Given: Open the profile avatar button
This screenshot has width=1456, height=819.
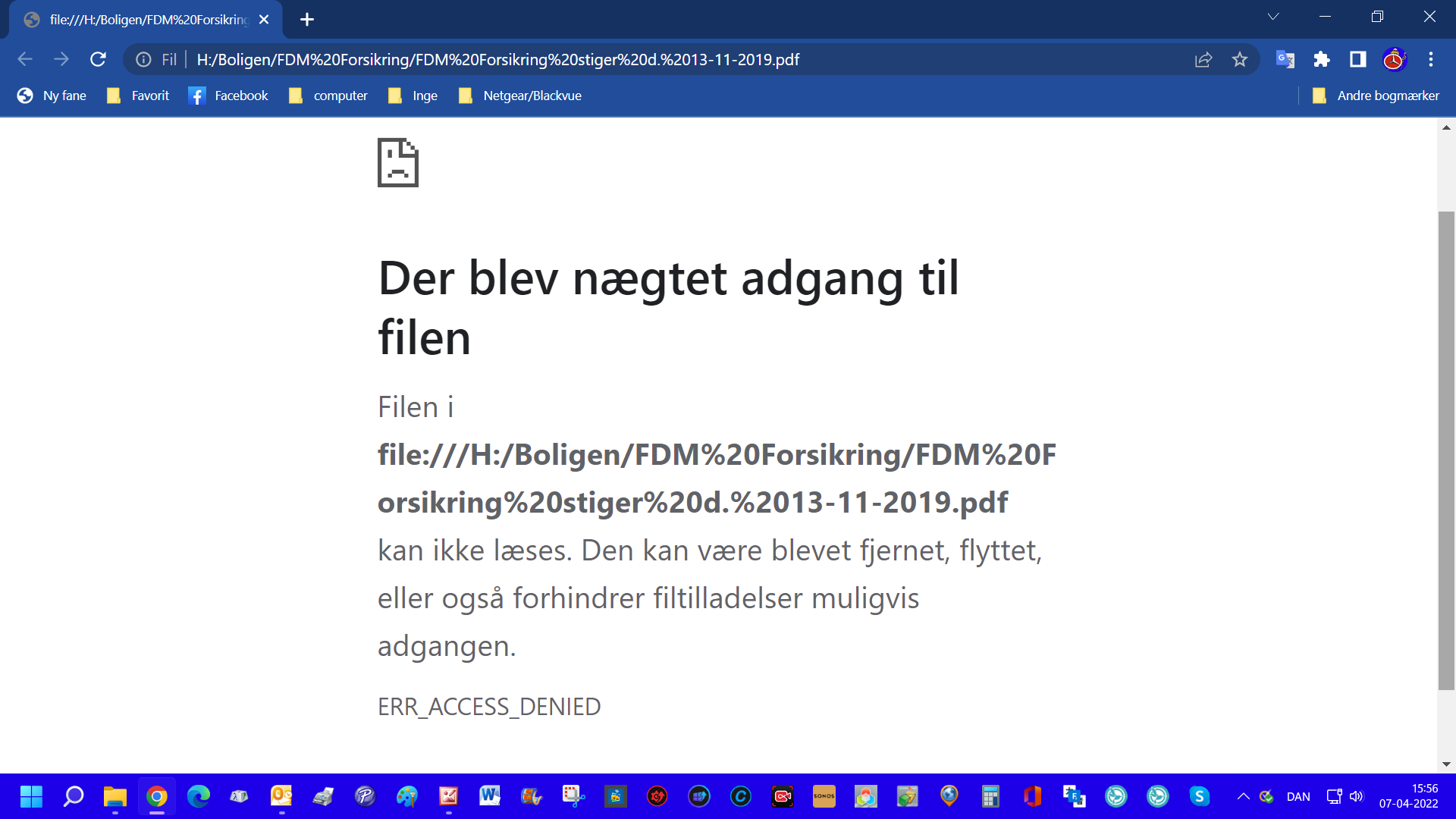Looking at the screenshot, I should pyautogui.click(x=1395, y=59).
